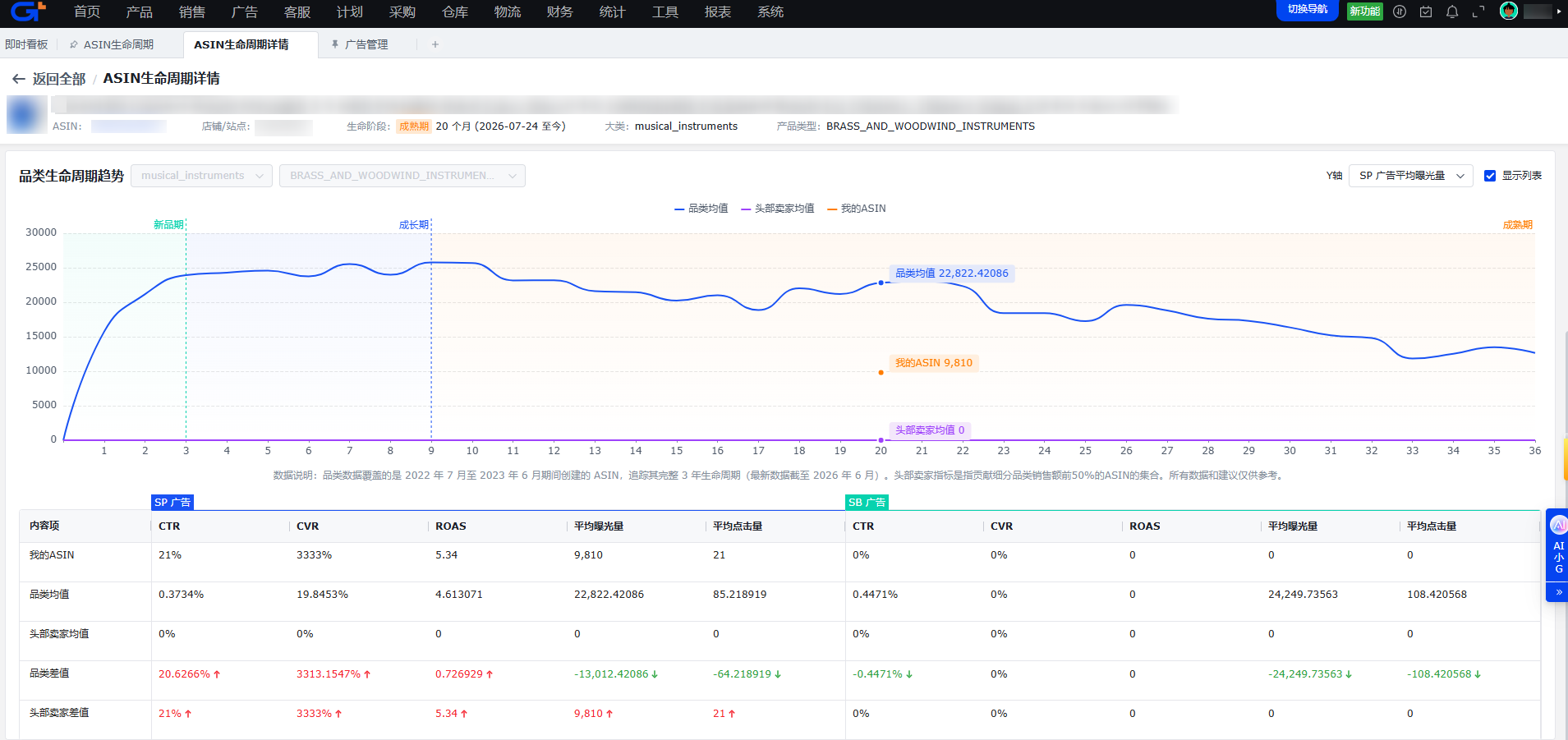
Task: Switch to the 广告管理 tab
Action: click(x=366, y=44)
